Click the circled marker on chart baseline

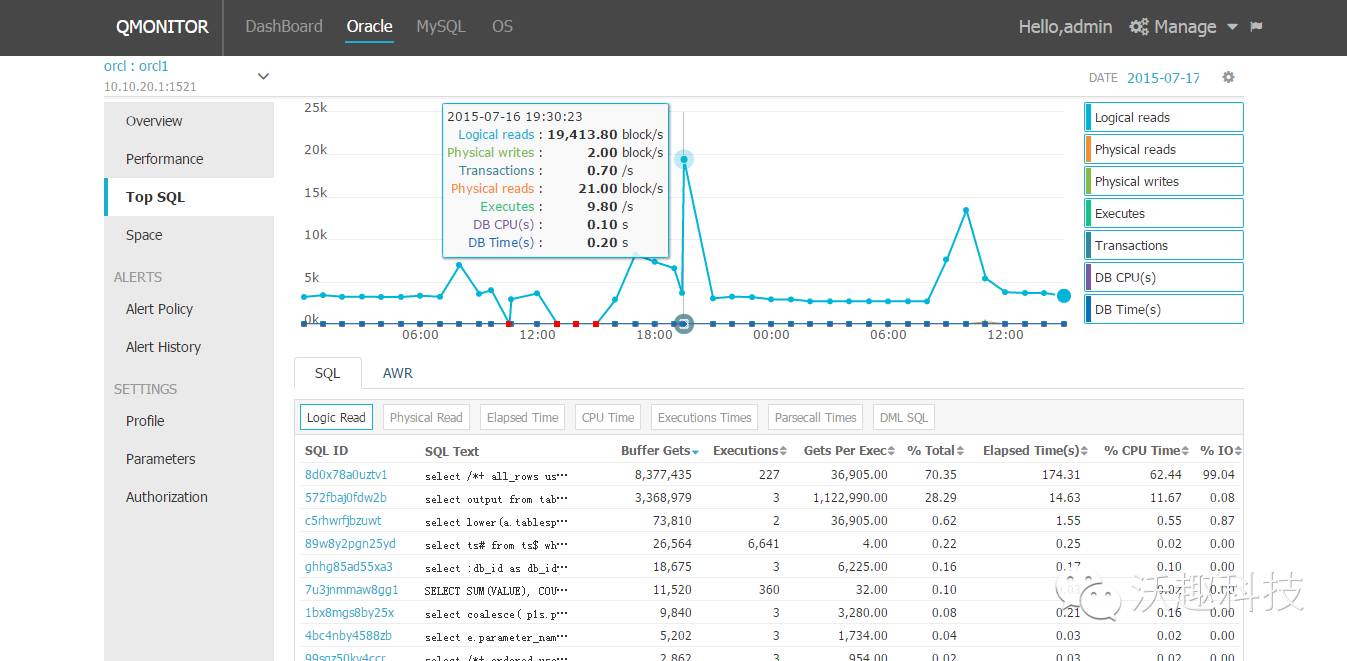(684, 324)
